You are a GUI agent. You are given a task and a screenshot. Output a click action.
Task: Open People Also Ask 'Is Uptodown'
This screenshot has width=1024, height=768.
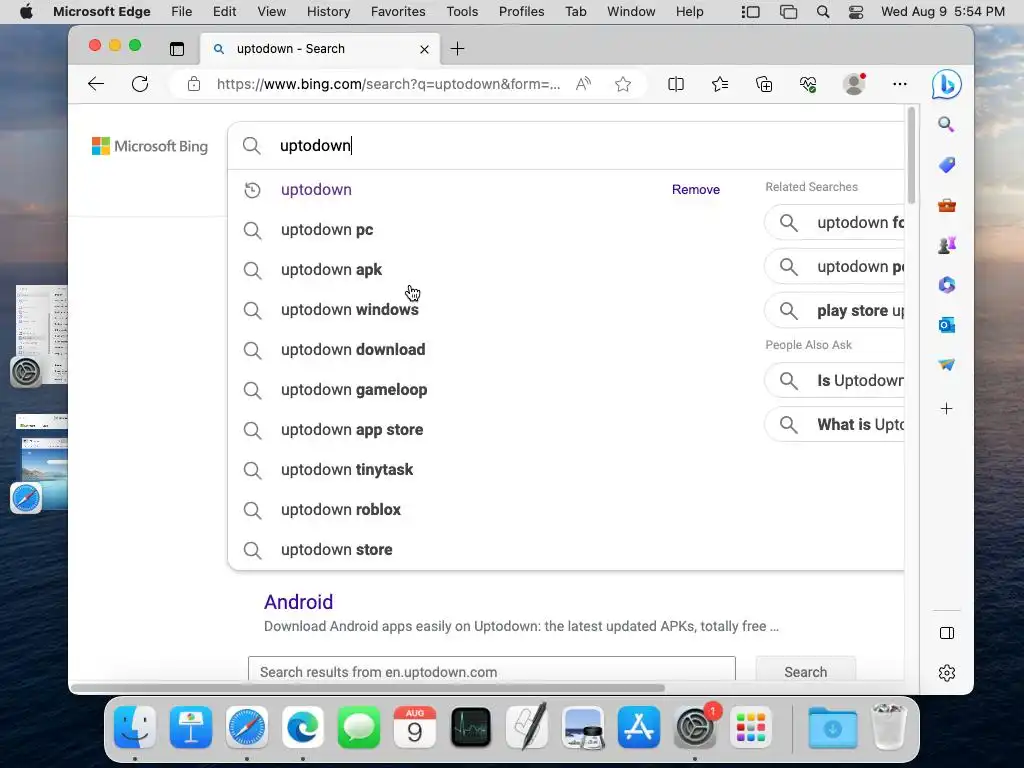pos(835,381)
